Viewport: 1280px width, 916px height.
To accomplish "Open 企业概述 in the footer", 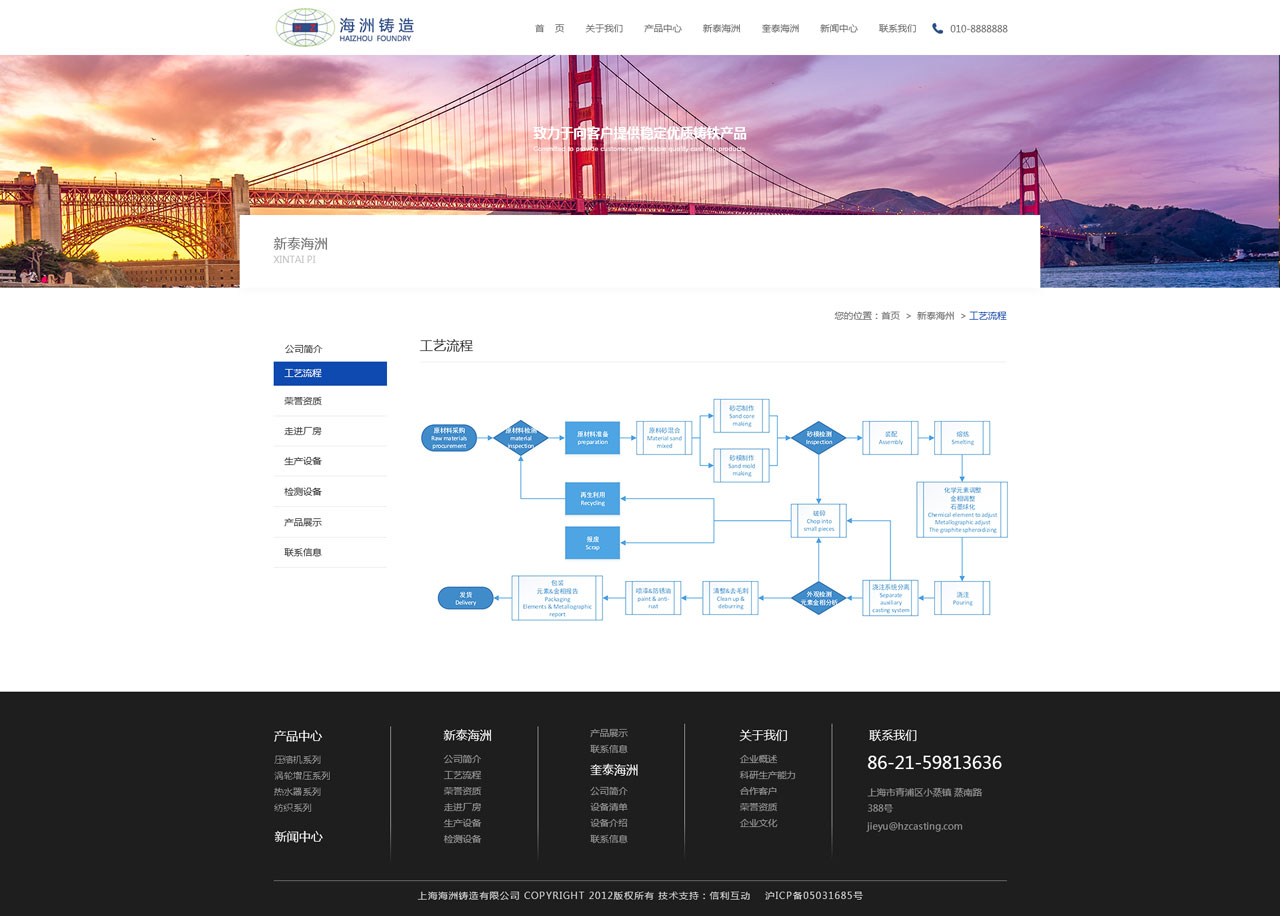I will tap(759, 760).
